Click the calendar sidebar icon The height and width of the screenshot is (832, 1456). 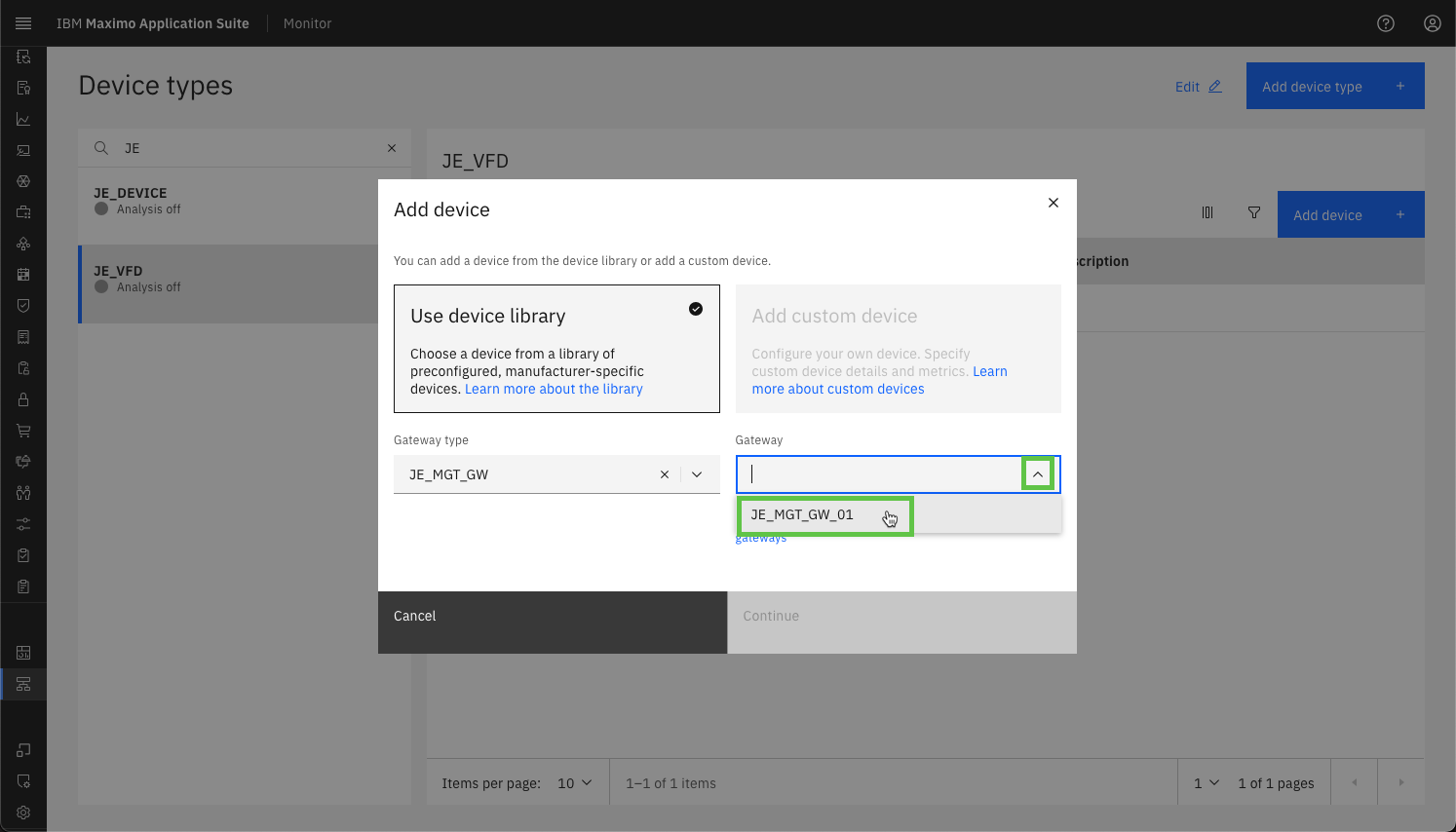pos(23,275)
